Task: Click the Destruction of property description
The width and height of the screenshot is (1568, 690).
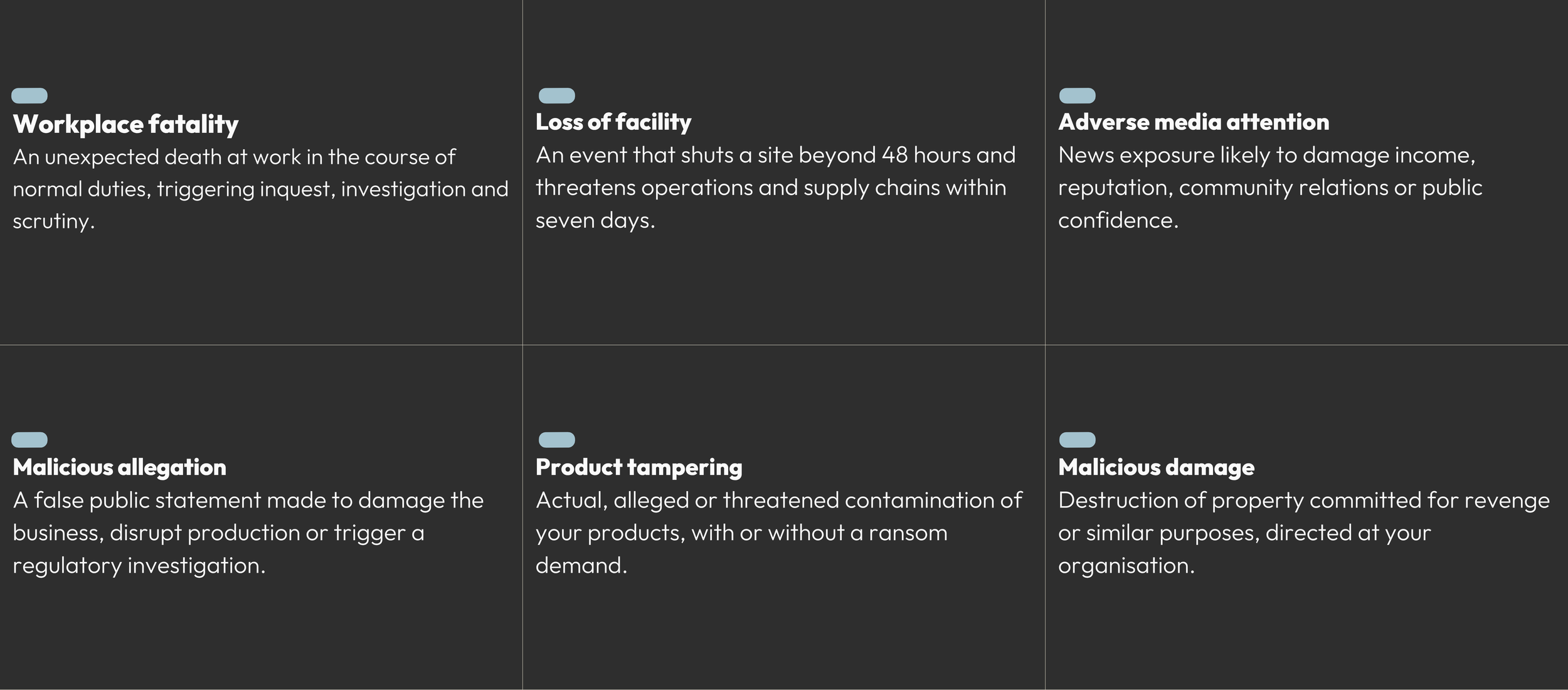Action: tap(1304, 533)
